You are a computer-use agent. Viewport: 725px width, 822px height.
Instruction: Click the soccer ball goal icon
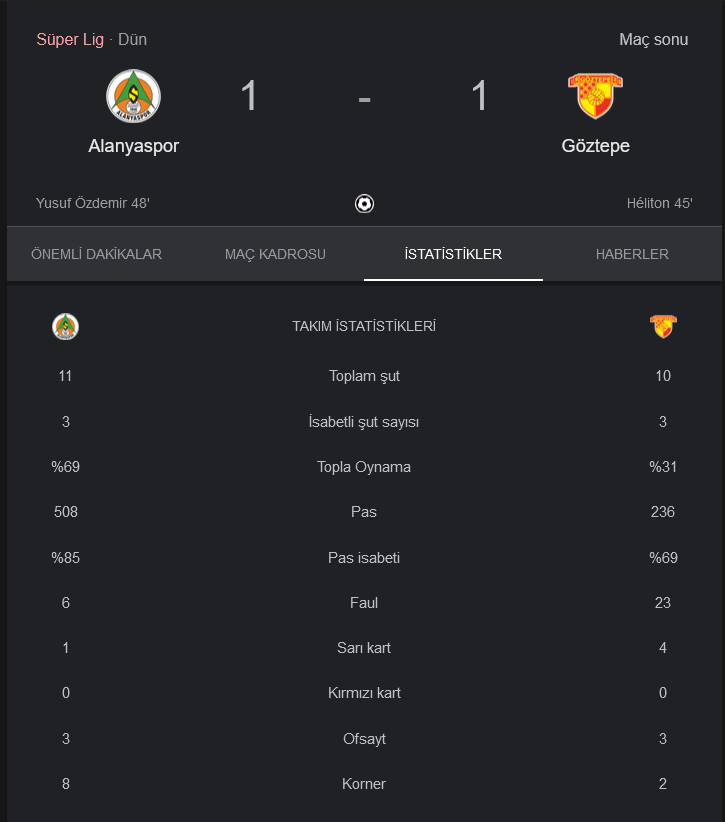(364, 203)
